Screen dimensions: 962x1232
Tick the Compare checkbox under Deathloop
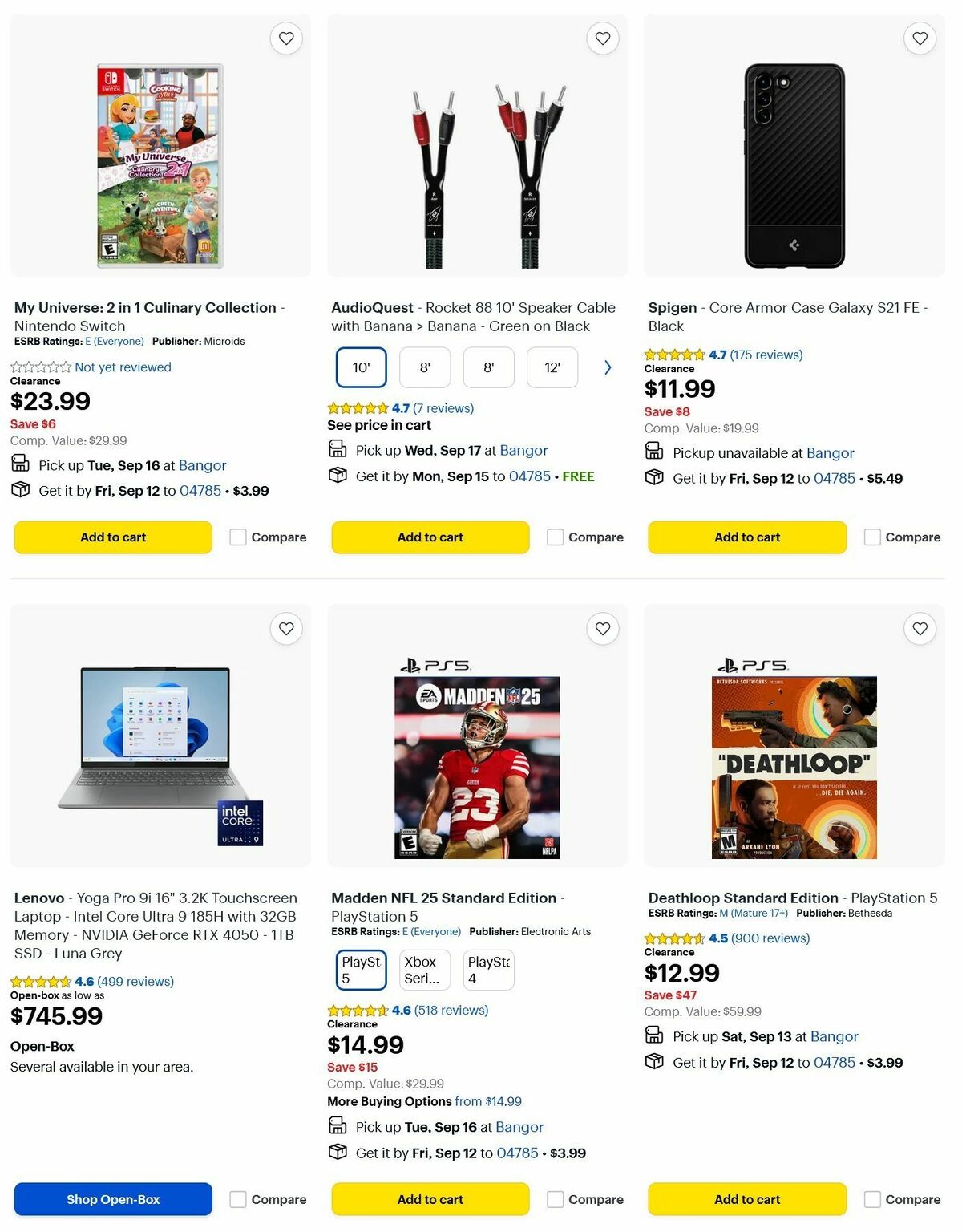pyautogui.click(x=871, y=1199)
